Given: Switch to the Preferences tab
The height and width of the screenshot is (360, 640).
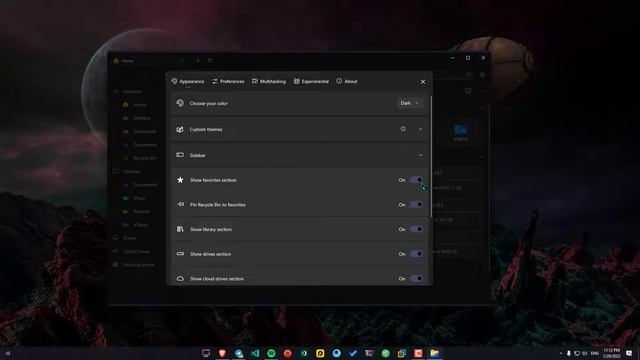Looking at the screenshot, I should tap(228, 82).
